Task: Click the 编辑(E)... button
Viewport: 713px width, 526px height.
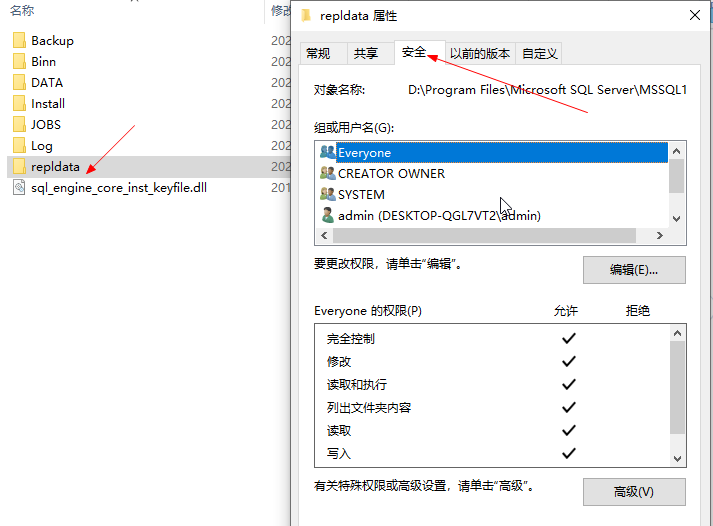Action: pyautogui.click(x=634, y=270)
